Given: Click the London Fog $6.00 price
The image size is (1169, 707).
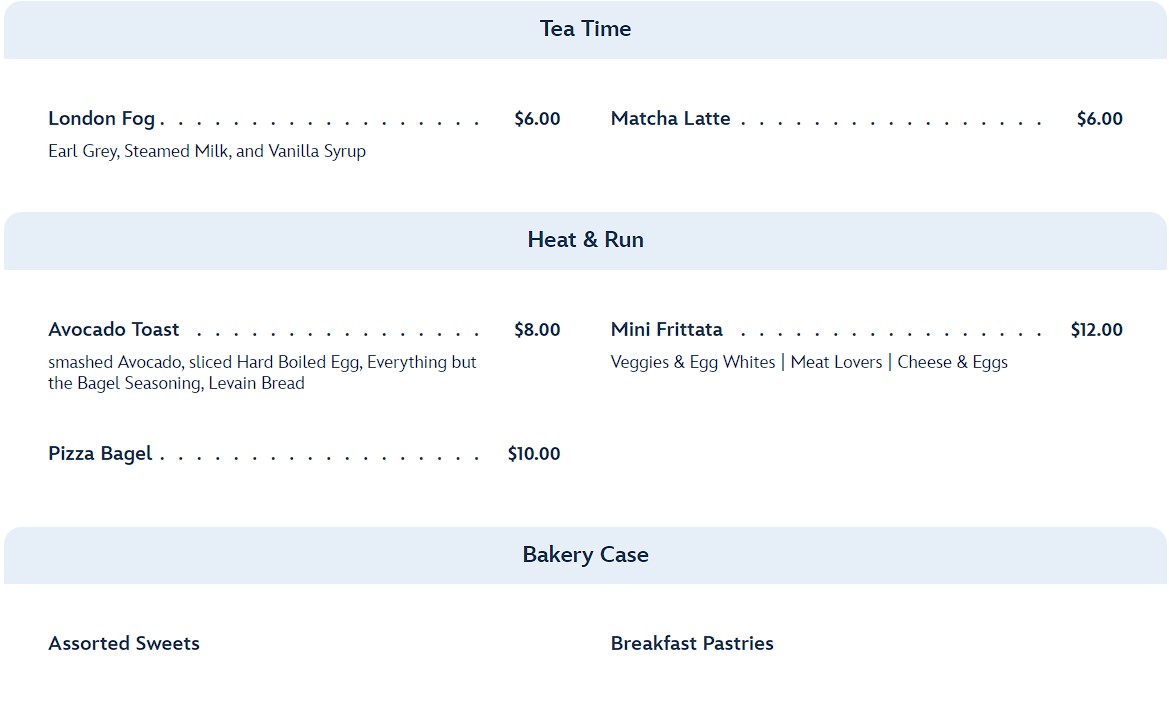Looking at the screenshot, I should [x=537, y=119].
